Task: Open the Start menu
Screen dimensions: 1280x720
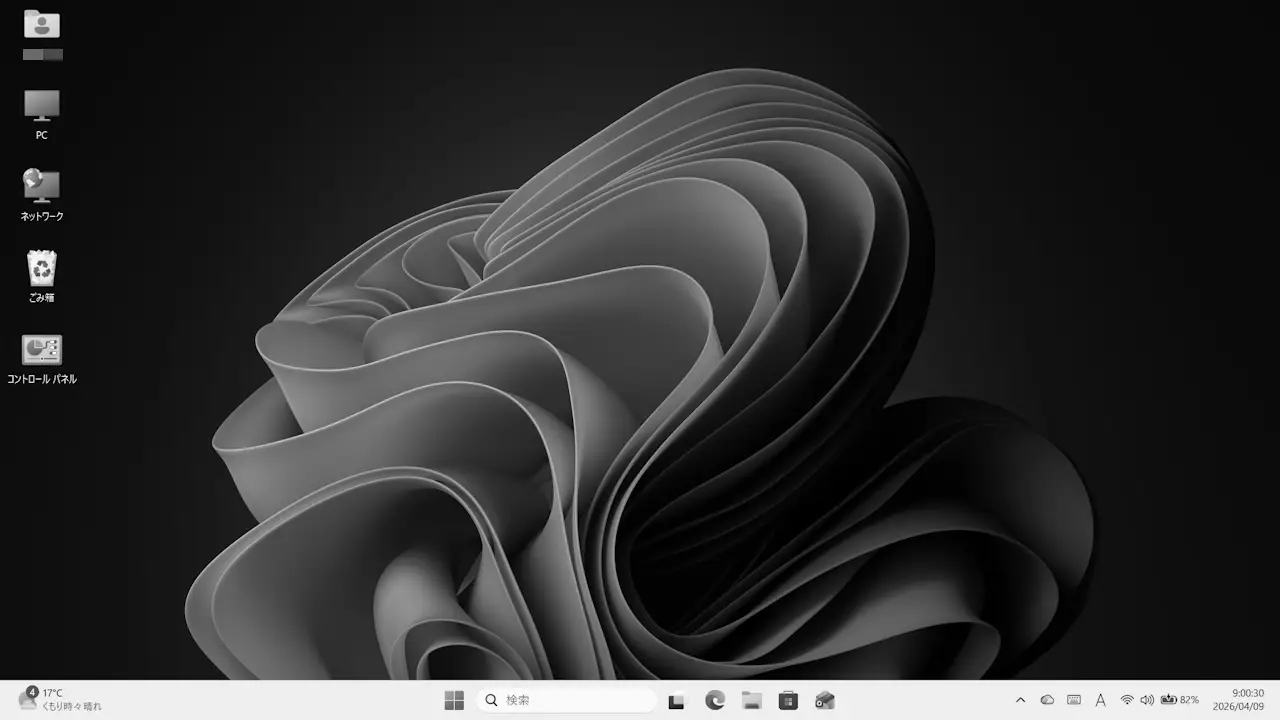Action: [455, 700]
